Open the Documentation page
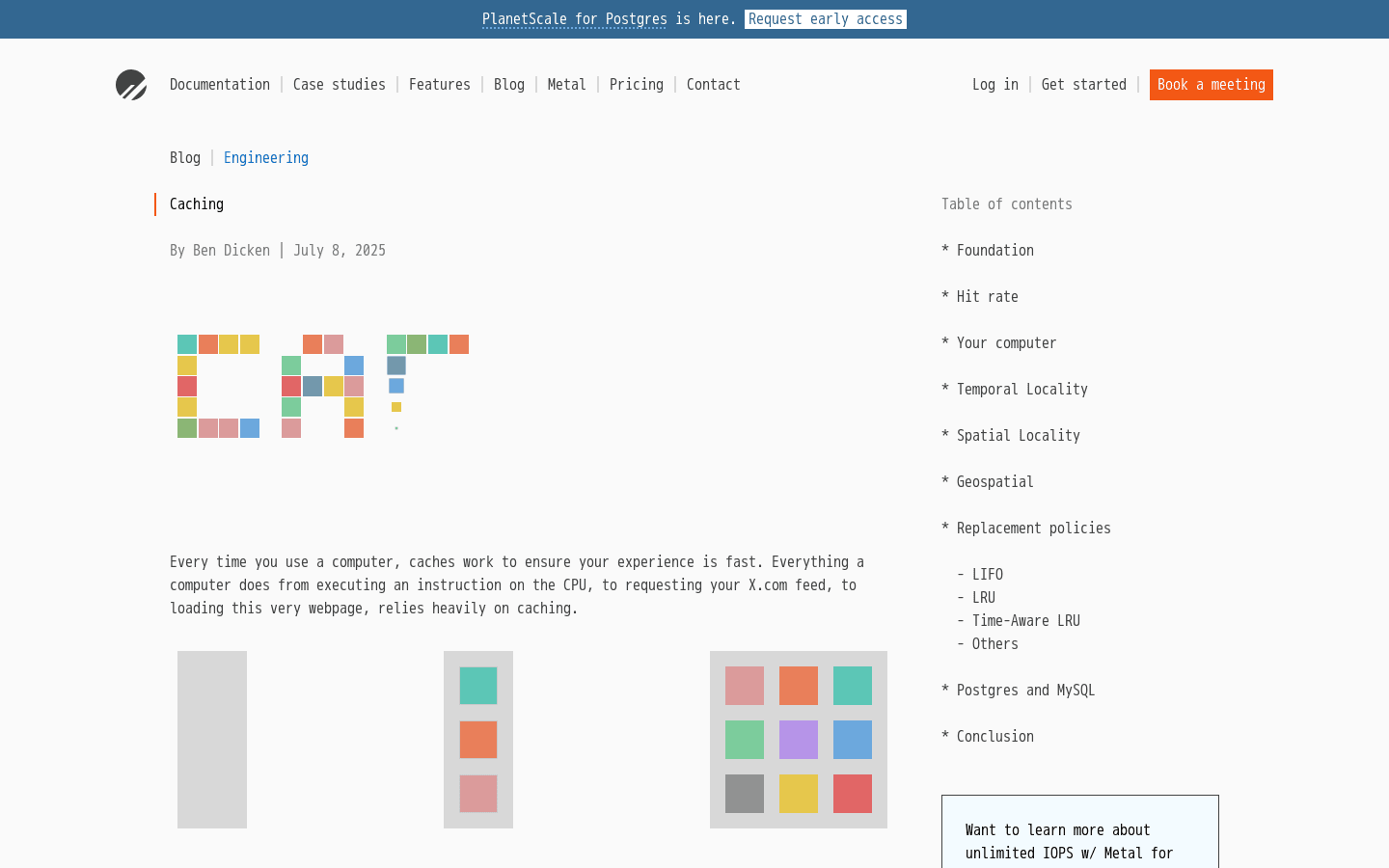1389x868 pixels. pyautogui.click(x=220, y=85)
